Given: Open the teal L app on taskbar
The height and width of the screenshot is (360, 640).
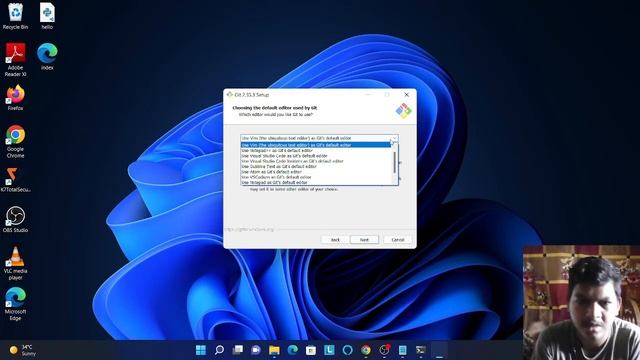Looking at the screenshot, I should (x=329, y=350).
